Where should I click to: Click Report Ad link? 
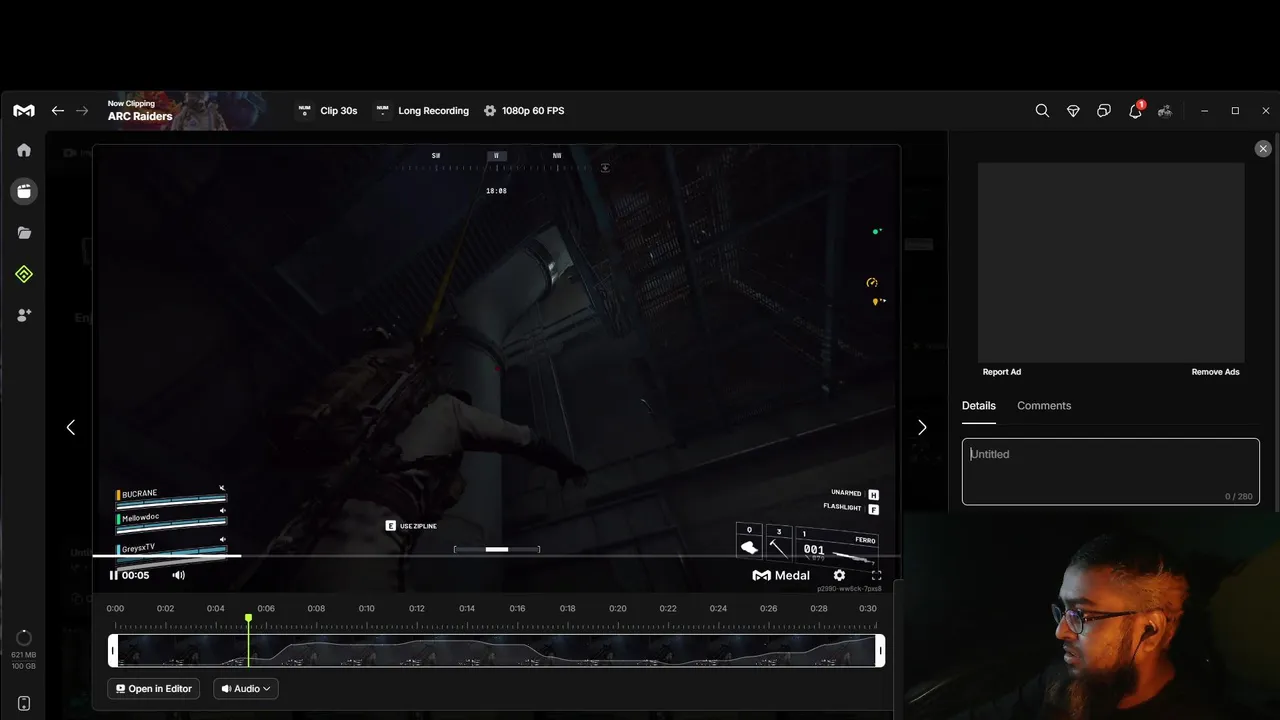(x=1002, y=372)
